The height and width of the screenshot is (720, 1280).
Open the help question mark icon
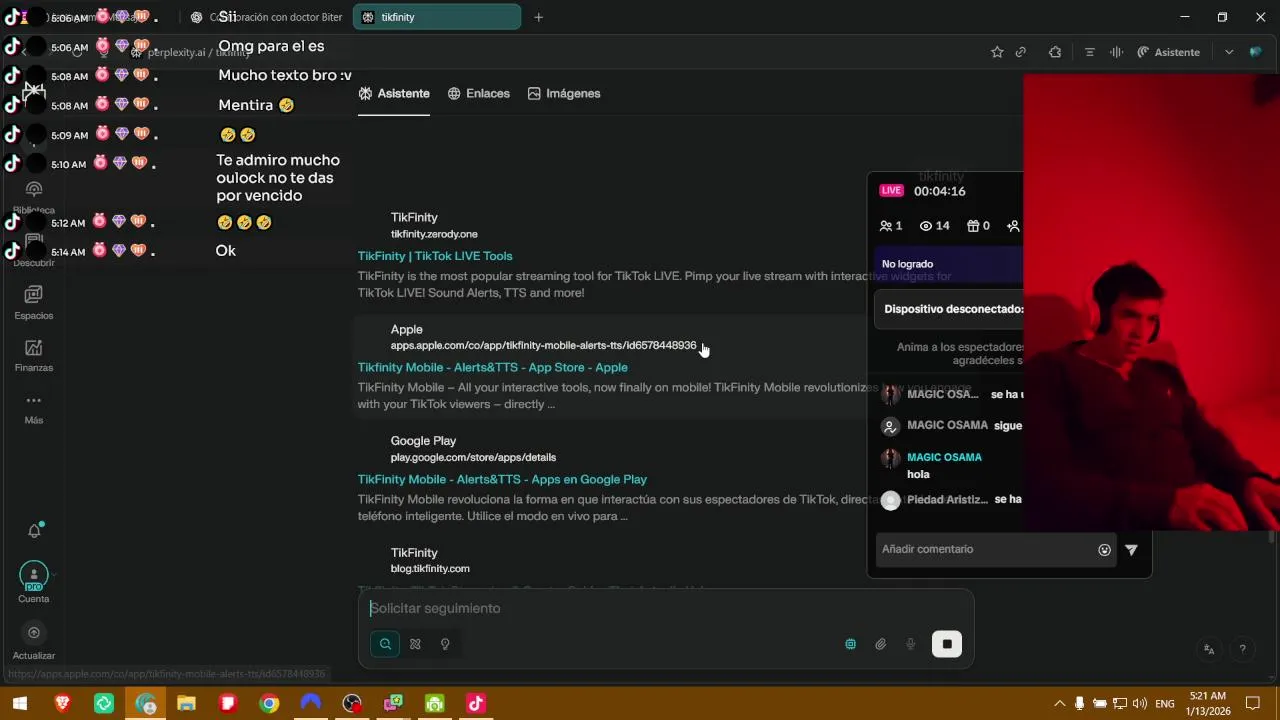click(x=1242, y=649)
